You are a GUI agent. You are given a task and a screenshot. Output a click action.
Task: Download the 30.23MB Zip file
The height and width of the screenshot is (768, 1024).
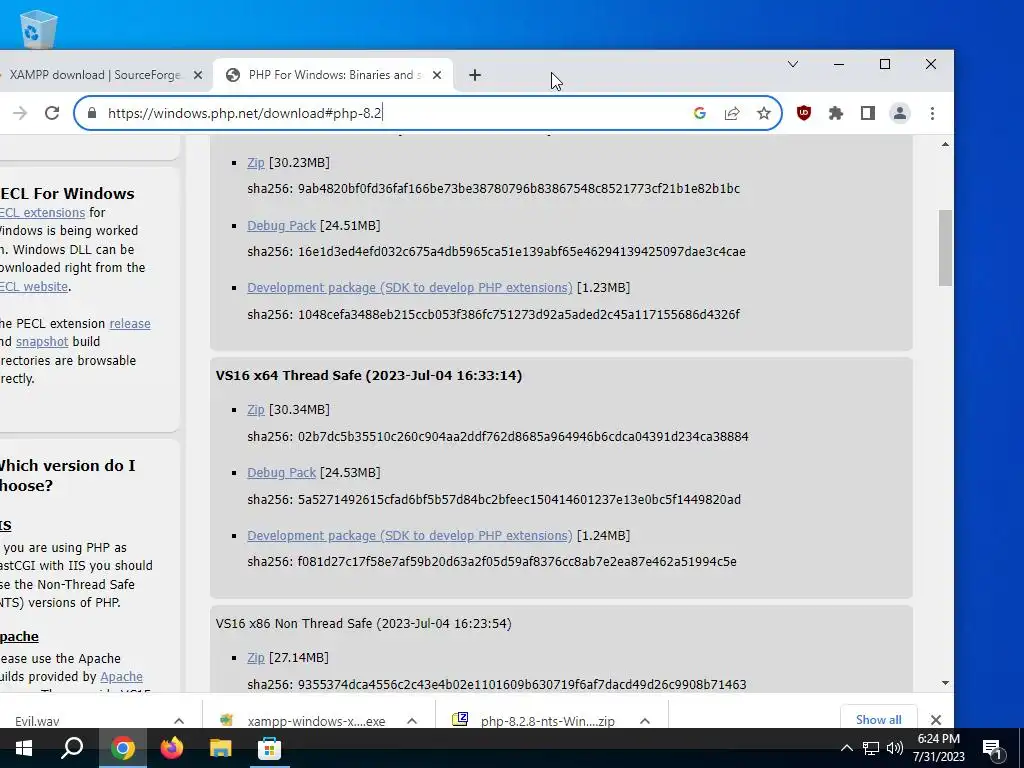pos(255,163)
